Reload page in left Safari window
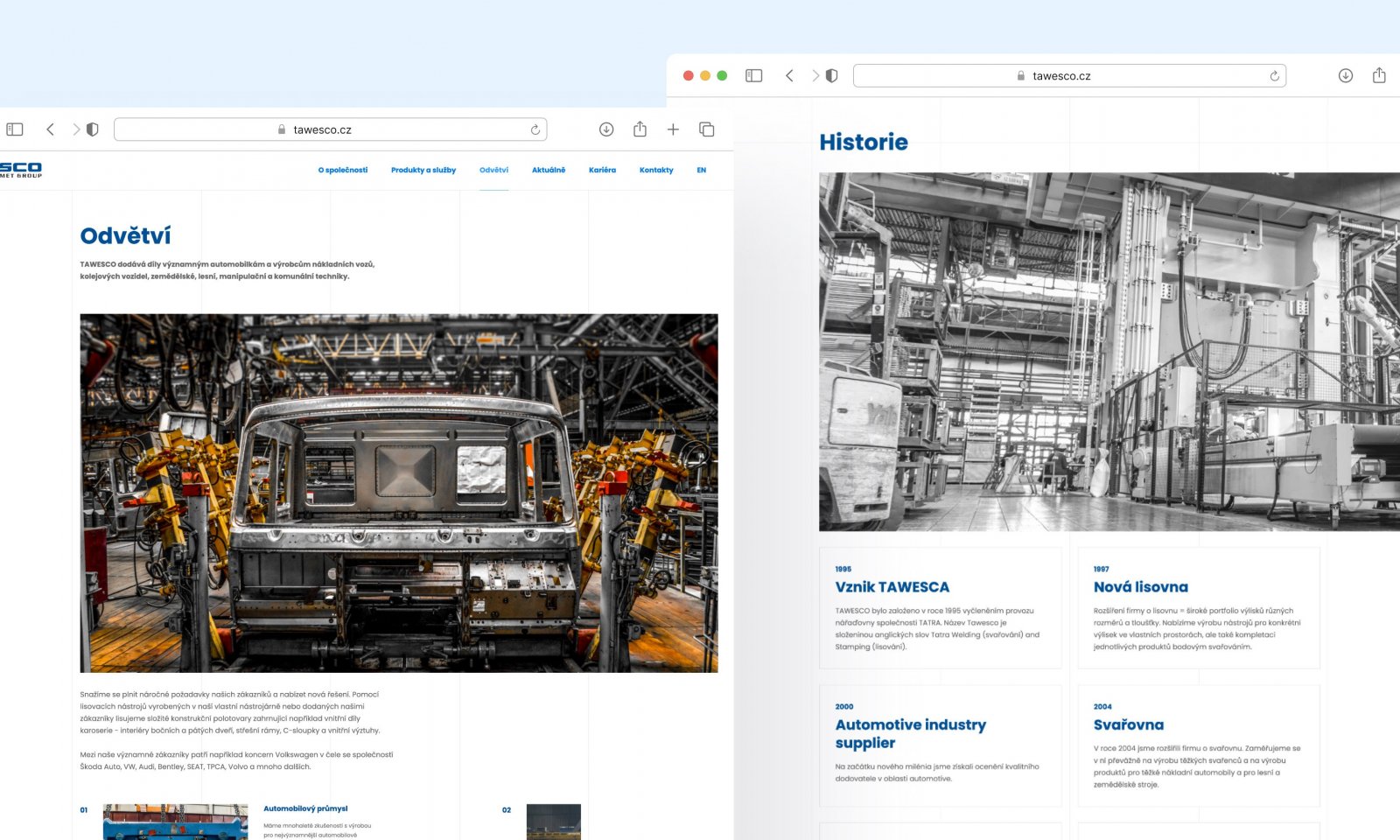 coord(535,129)
